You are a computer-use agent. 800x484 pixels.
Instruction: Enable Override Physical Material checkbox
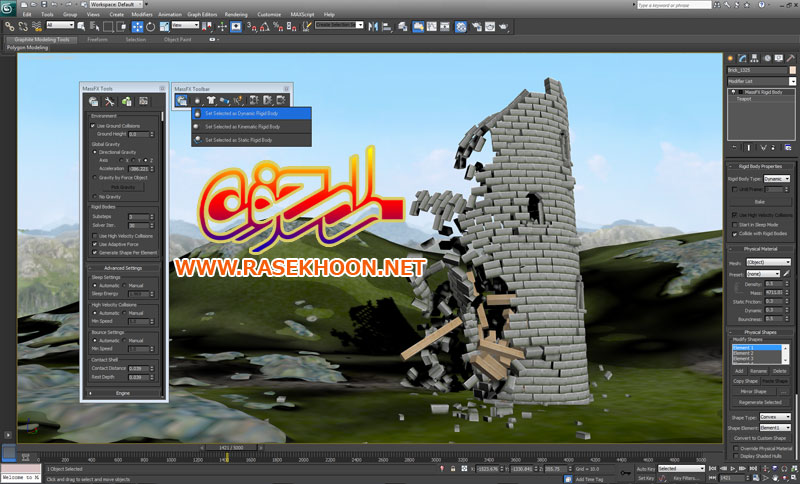click(x=736, y=449)
